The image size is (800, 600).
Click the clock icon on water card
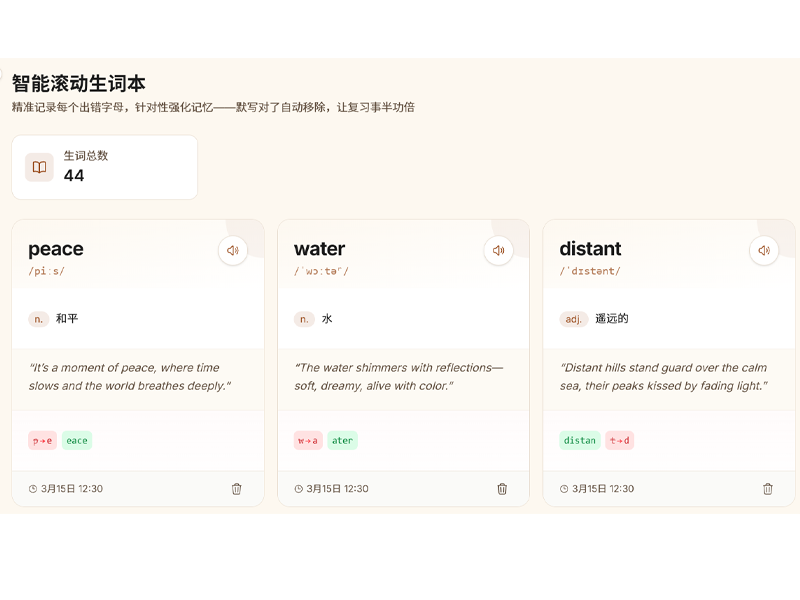coord(298,489)
